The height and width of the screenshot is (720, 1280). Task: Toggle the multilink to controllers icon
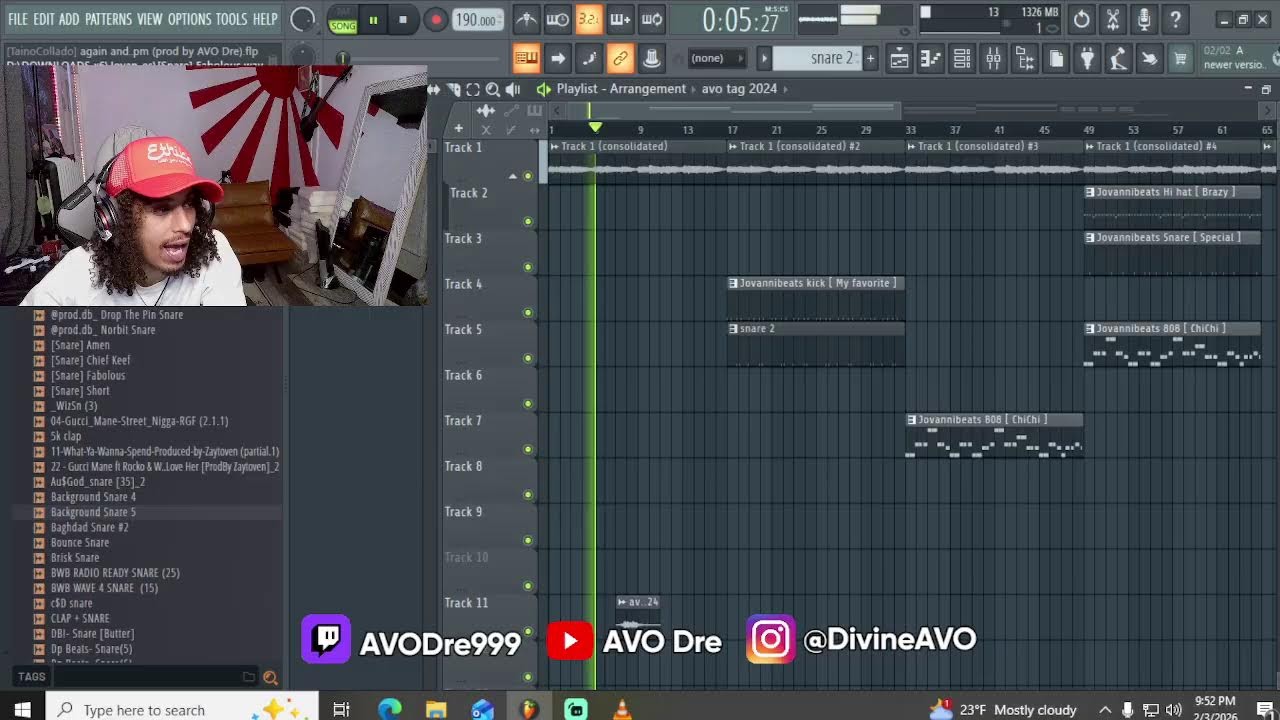coord(620,58)
